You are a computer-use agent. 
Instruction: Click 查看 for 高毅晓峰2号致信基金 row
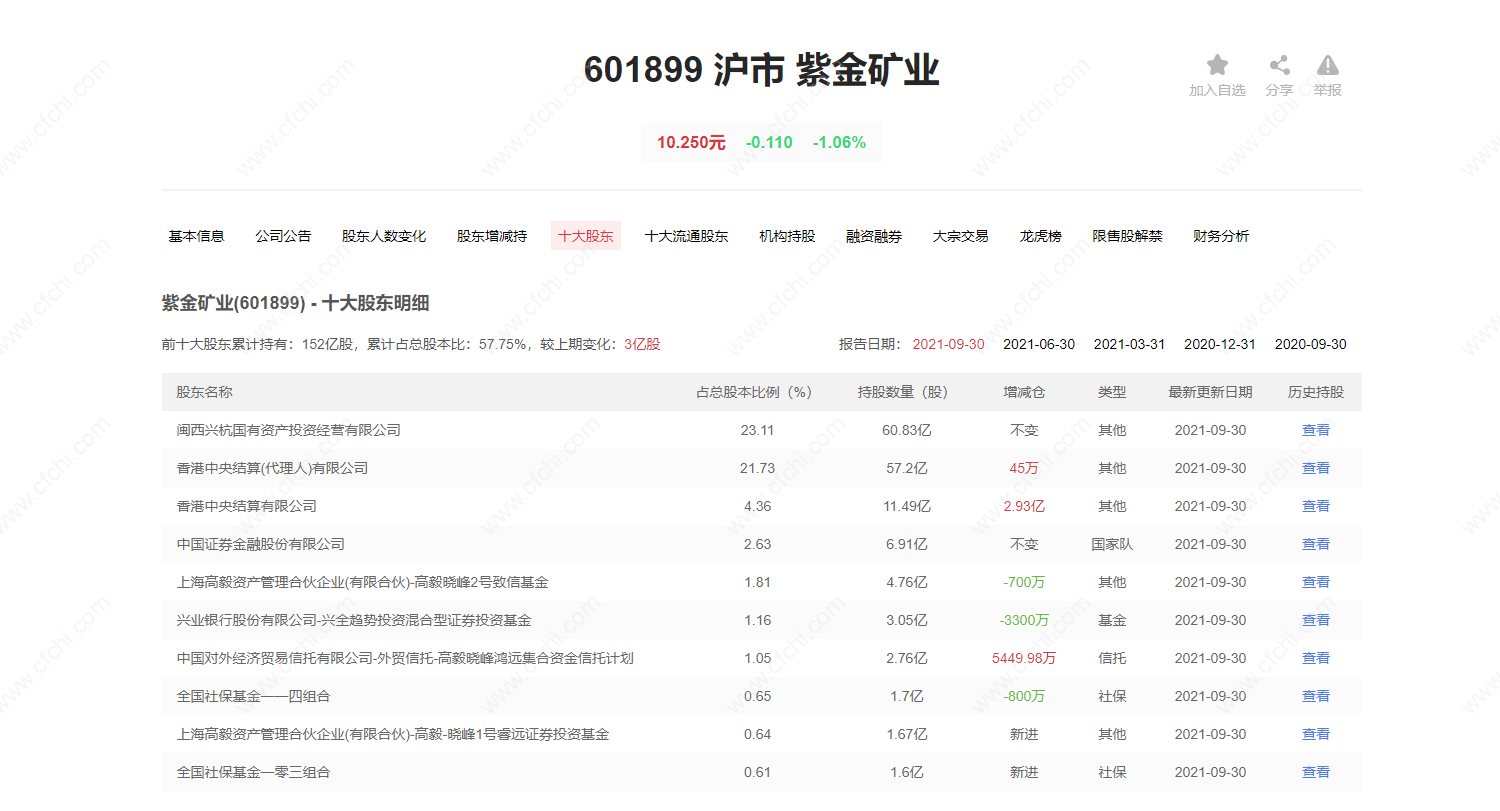pos(1316,582)
